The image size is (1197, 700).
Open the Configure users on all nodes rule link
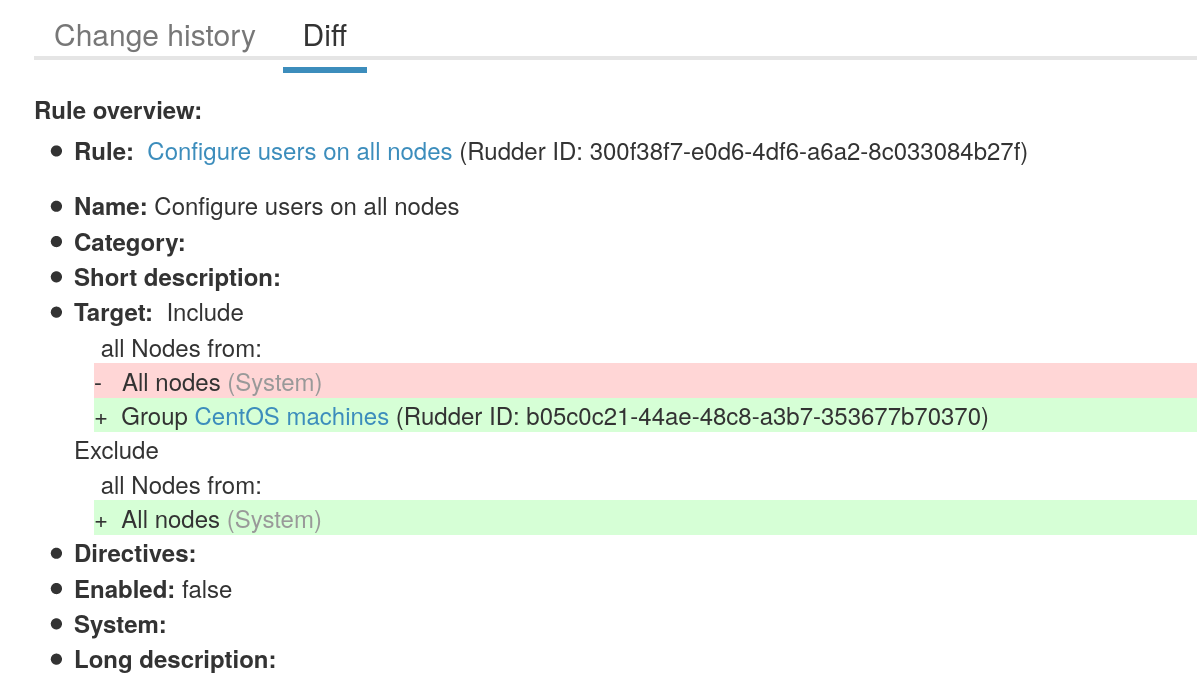click(299, 152)
